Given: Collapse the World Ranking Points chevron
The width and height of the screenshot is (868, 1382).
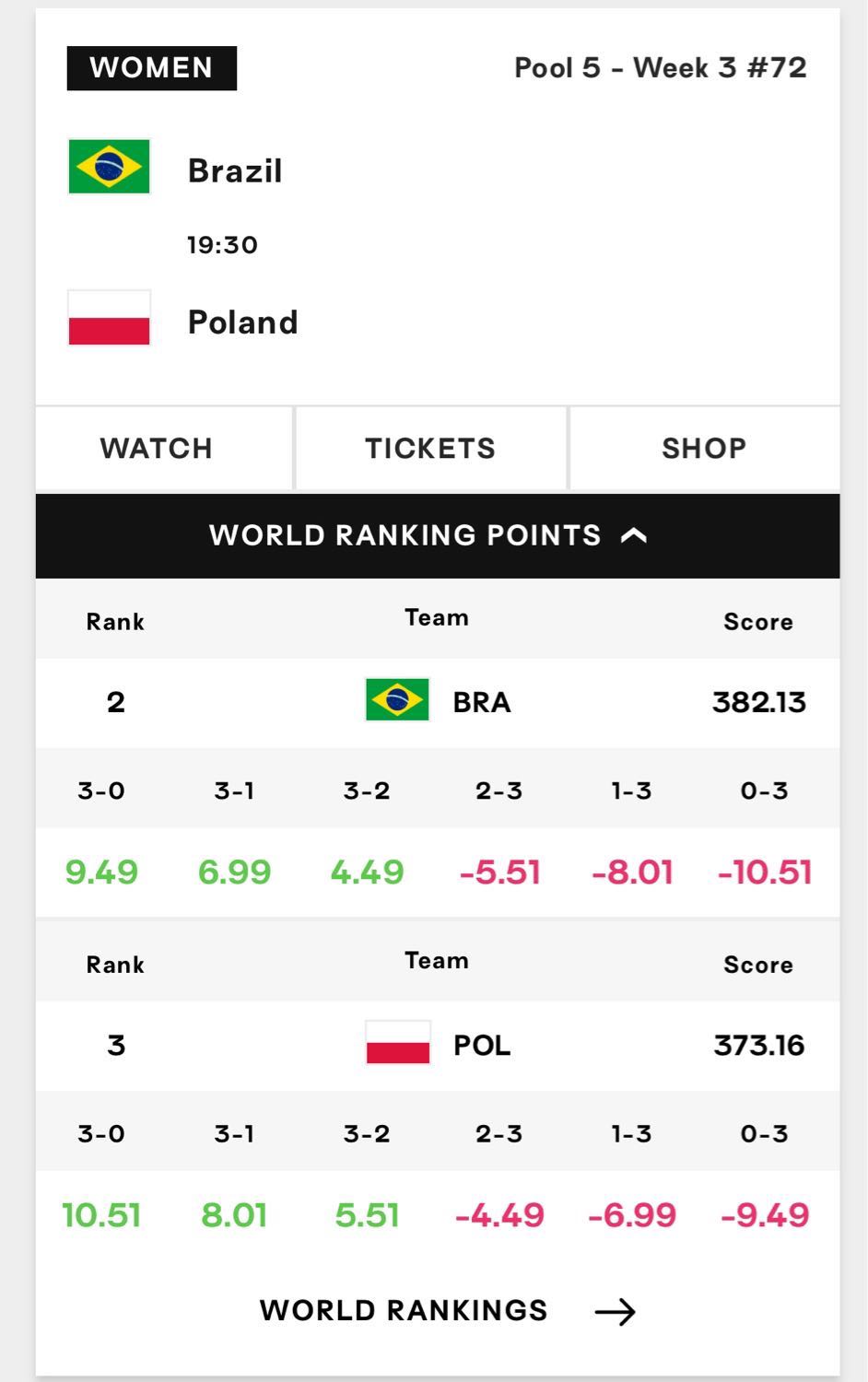Looking at the screenshot, I should coord(634,535).
